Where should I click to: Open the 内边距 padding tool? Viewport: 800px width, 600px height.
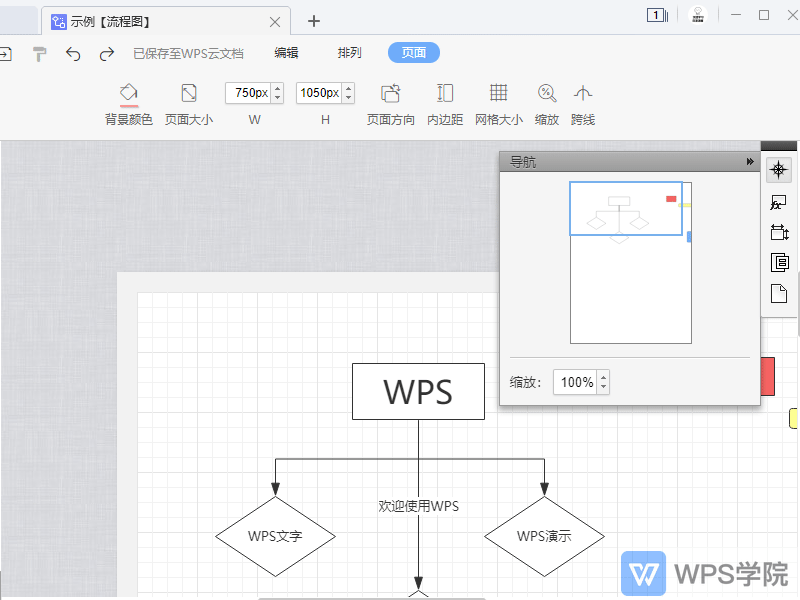pyautogui.click(x=445, y=105)
